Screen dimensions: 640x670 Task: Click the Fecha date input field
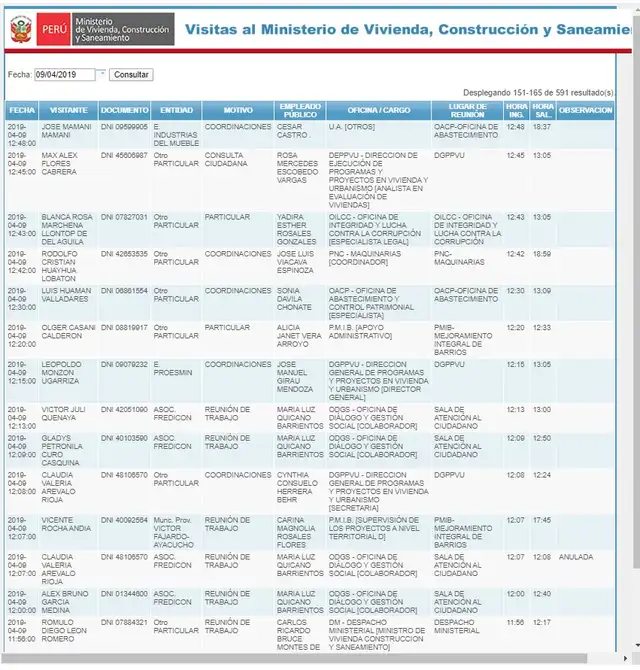click(65, 75)
